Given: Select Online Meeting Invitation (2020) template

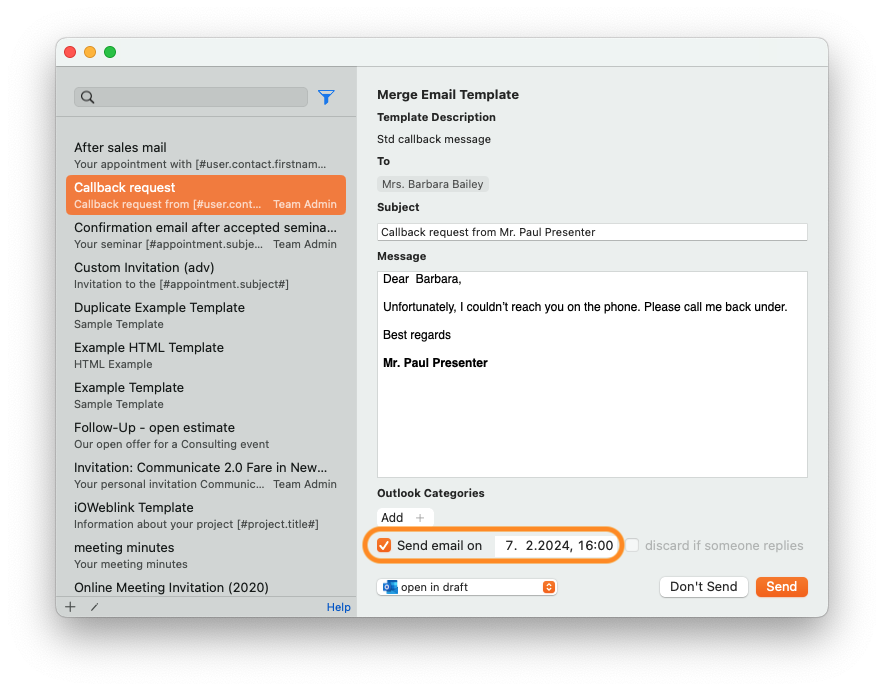Looking at the screenshot, I should (x=206, y=587).
